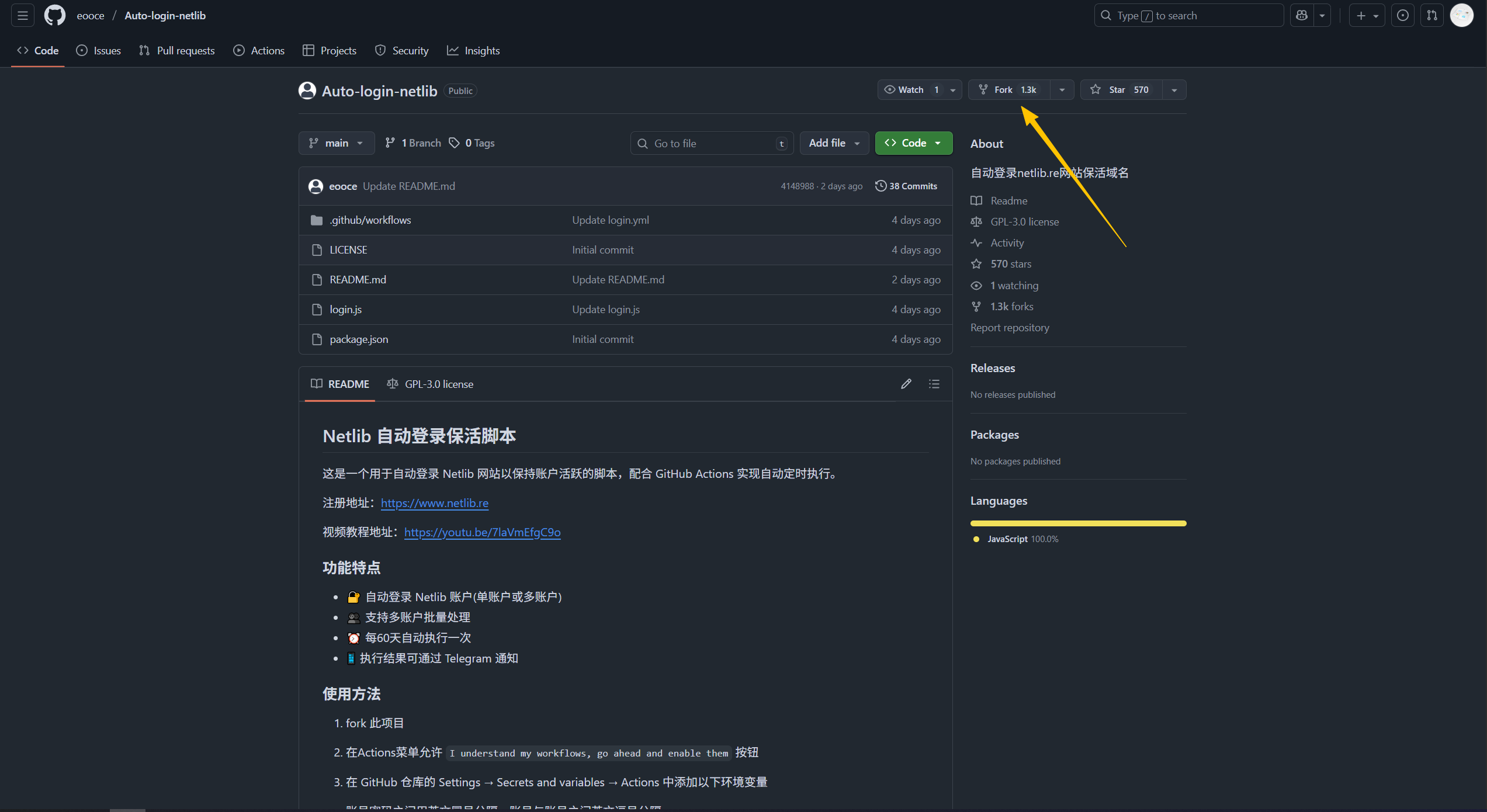Open the issues icon in header
Viewport: 1487px width, 812px height.
tap(1402, 16)
